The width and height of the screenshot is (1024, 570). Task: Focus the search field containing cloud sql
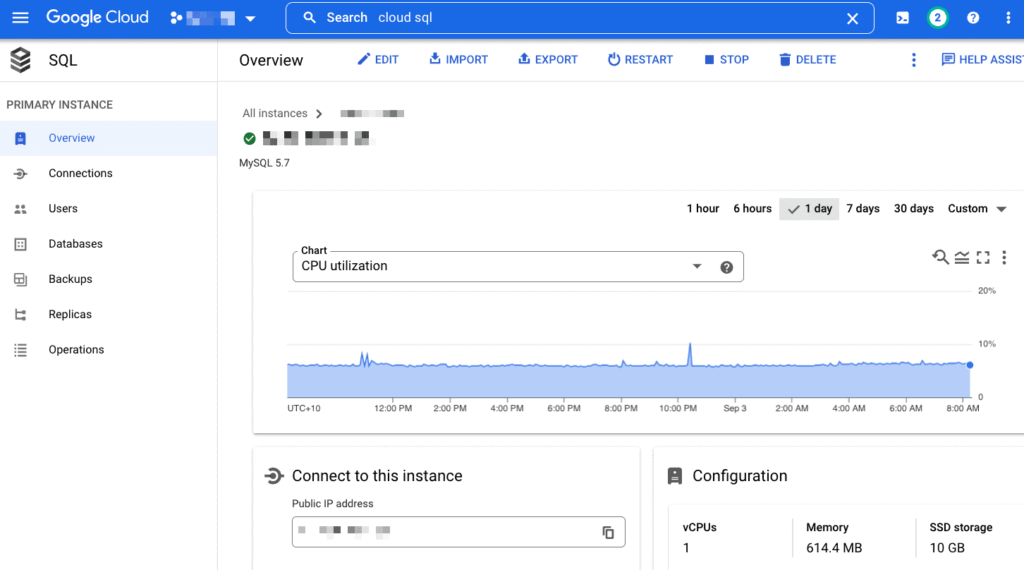580,18
